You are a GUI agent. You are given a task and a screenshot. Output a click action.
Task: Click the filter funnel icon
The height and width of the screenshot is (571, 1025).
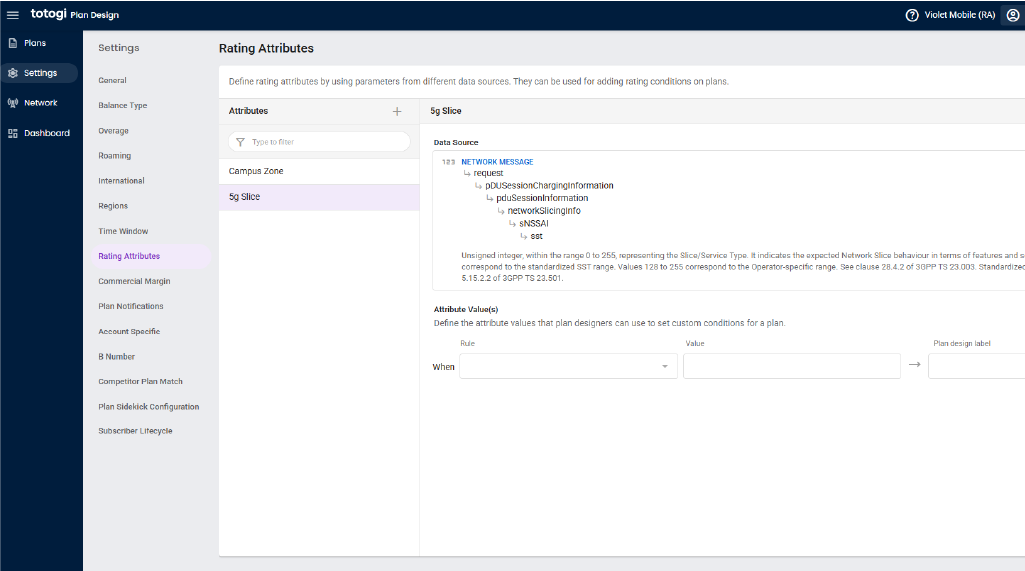[240, 142]
